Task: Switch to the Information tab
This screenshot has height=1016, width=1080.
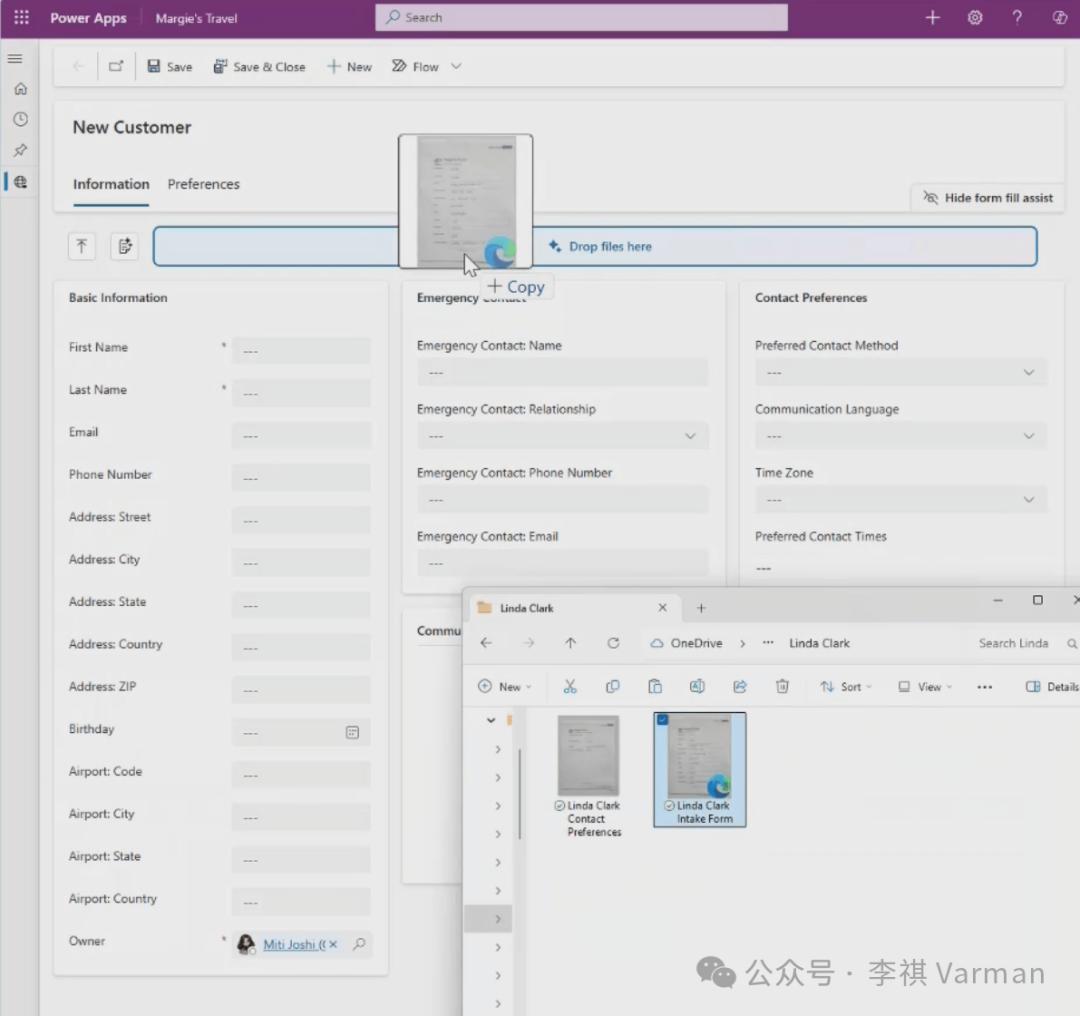Action: point(111,184)
